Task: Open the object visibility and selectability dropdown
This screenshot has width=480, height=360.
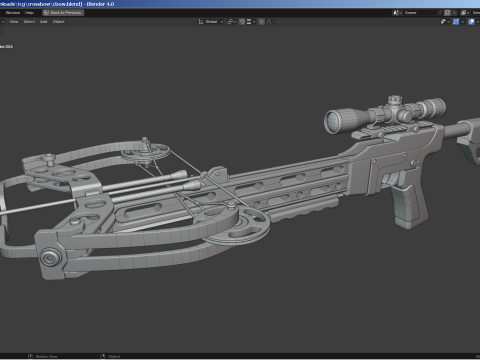Action: pos(445,22)
